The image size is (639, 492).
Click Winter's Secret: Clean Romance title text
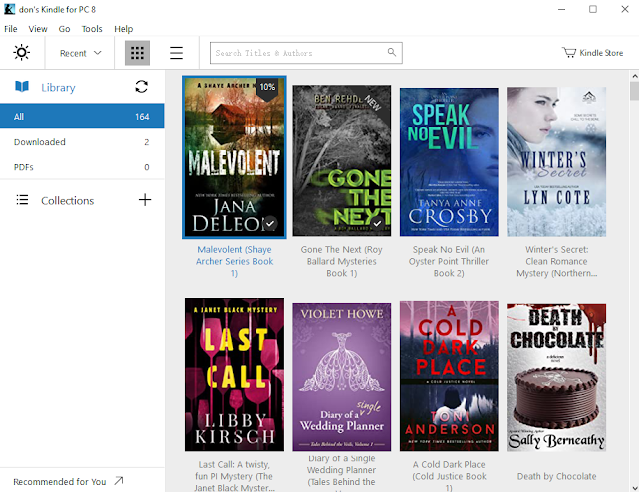coord(556,261)
